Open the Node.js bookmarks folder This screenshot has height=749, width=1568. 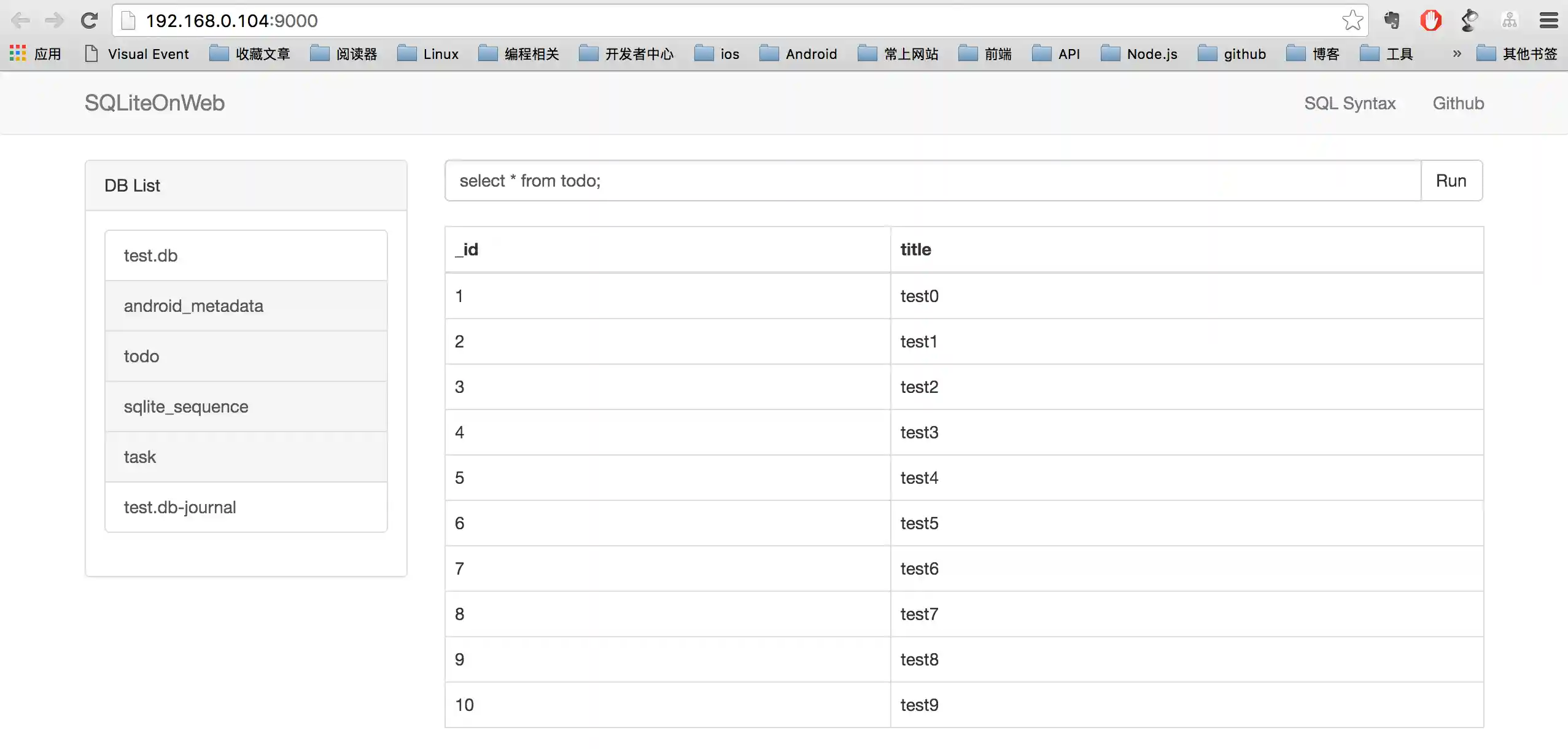click(1139, 54)
